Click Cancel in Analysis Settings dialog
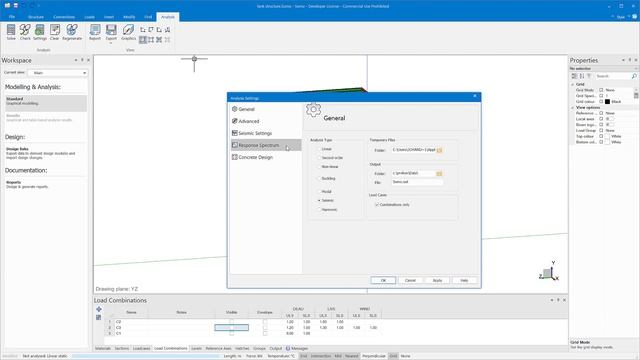 (410, 280)
